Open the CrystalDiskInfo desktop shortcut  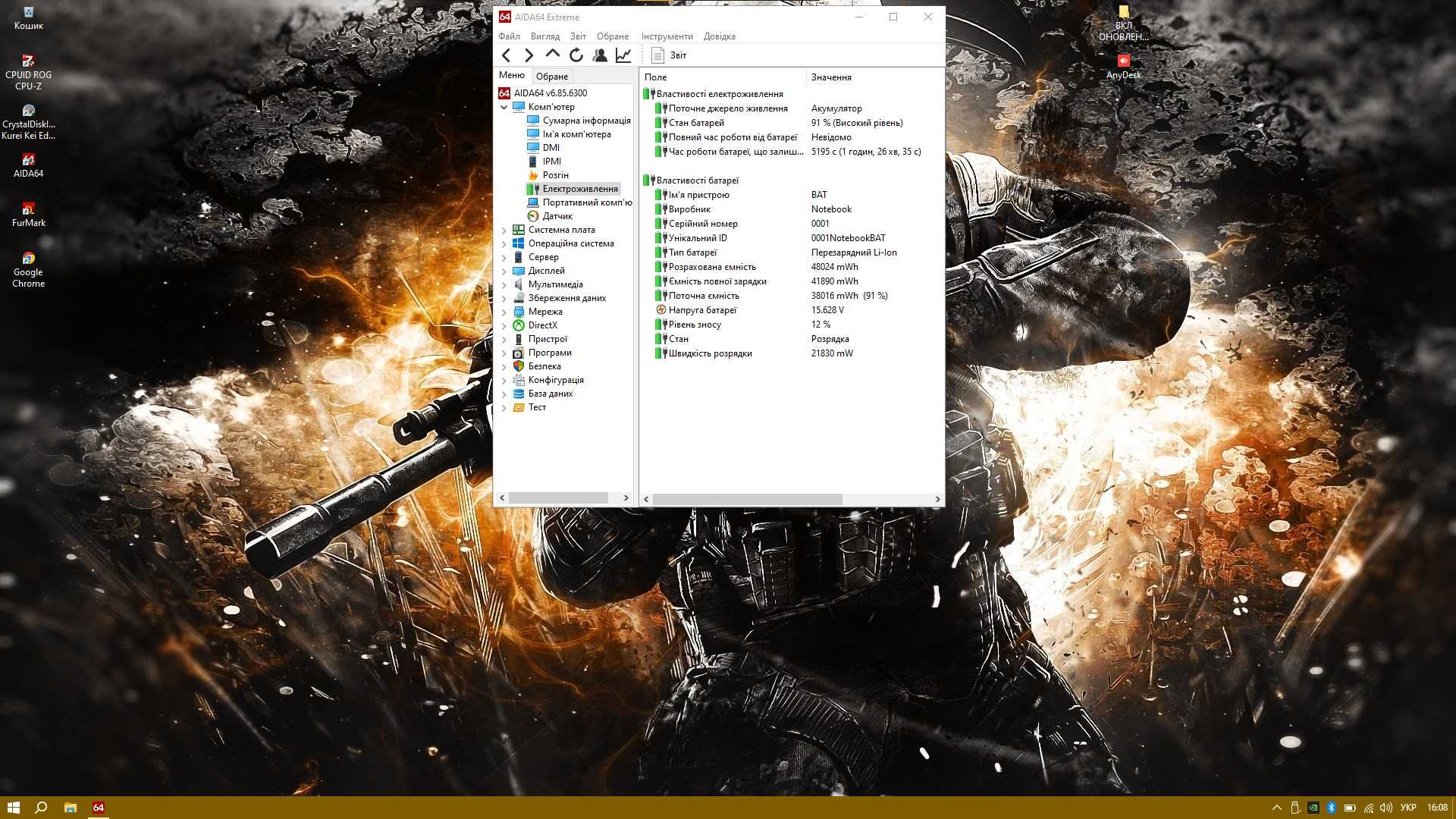tap(28, 121)
